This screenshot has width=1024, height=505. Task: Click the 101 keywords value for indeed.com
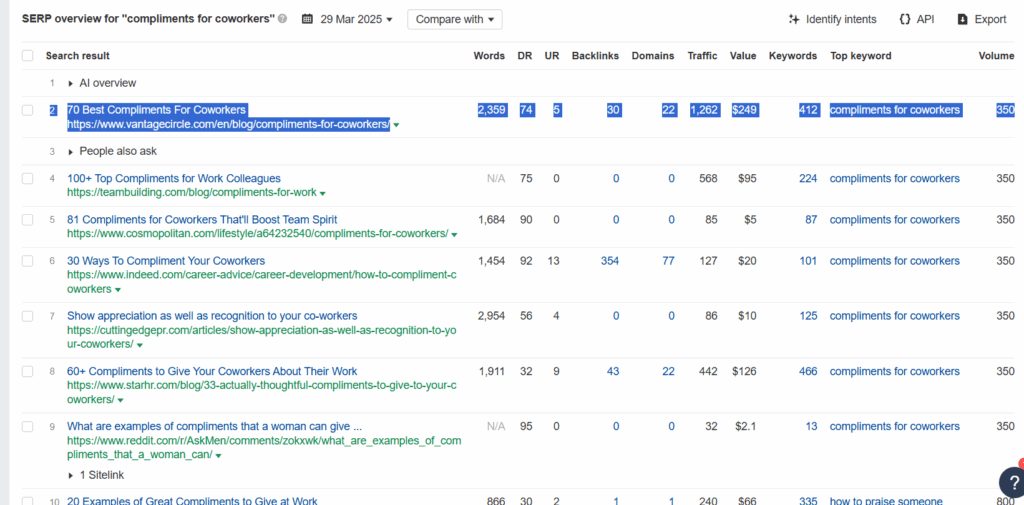click(808, 261)
